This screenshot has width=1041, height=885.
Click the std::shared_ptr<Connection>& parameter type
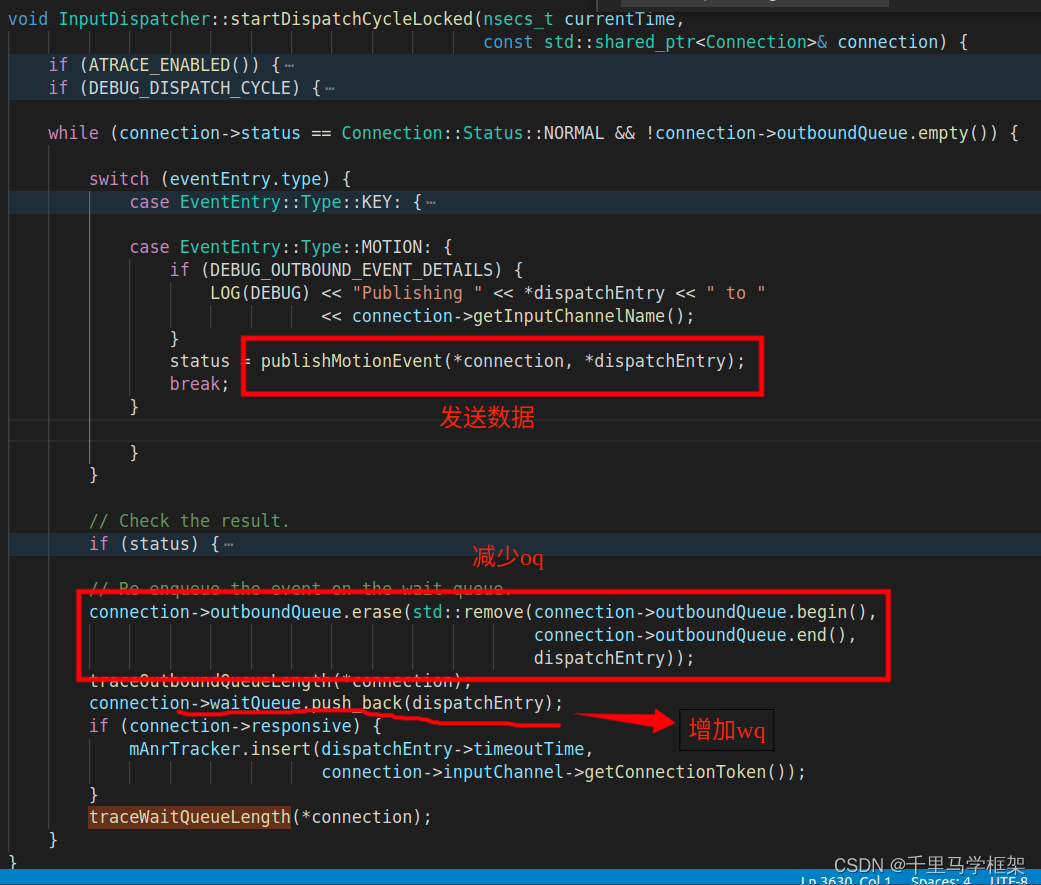point(685,42)
